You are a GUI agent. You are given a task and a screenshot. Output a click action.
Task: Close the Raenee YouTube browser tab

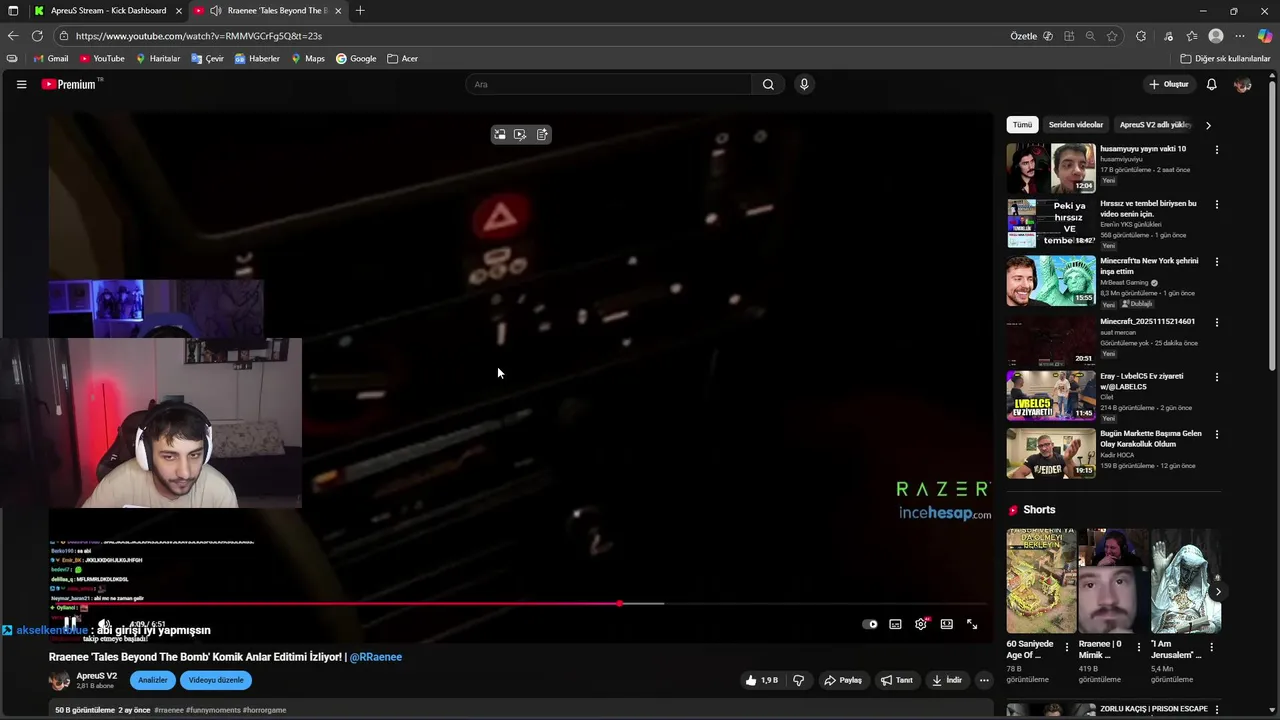pos(338,11)
